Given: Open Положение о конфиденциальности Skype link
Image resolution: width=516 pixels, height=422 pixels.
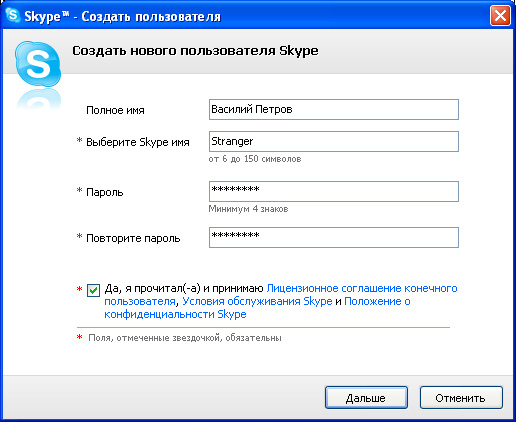Looking at the screenshot, I should click(257, 308).
